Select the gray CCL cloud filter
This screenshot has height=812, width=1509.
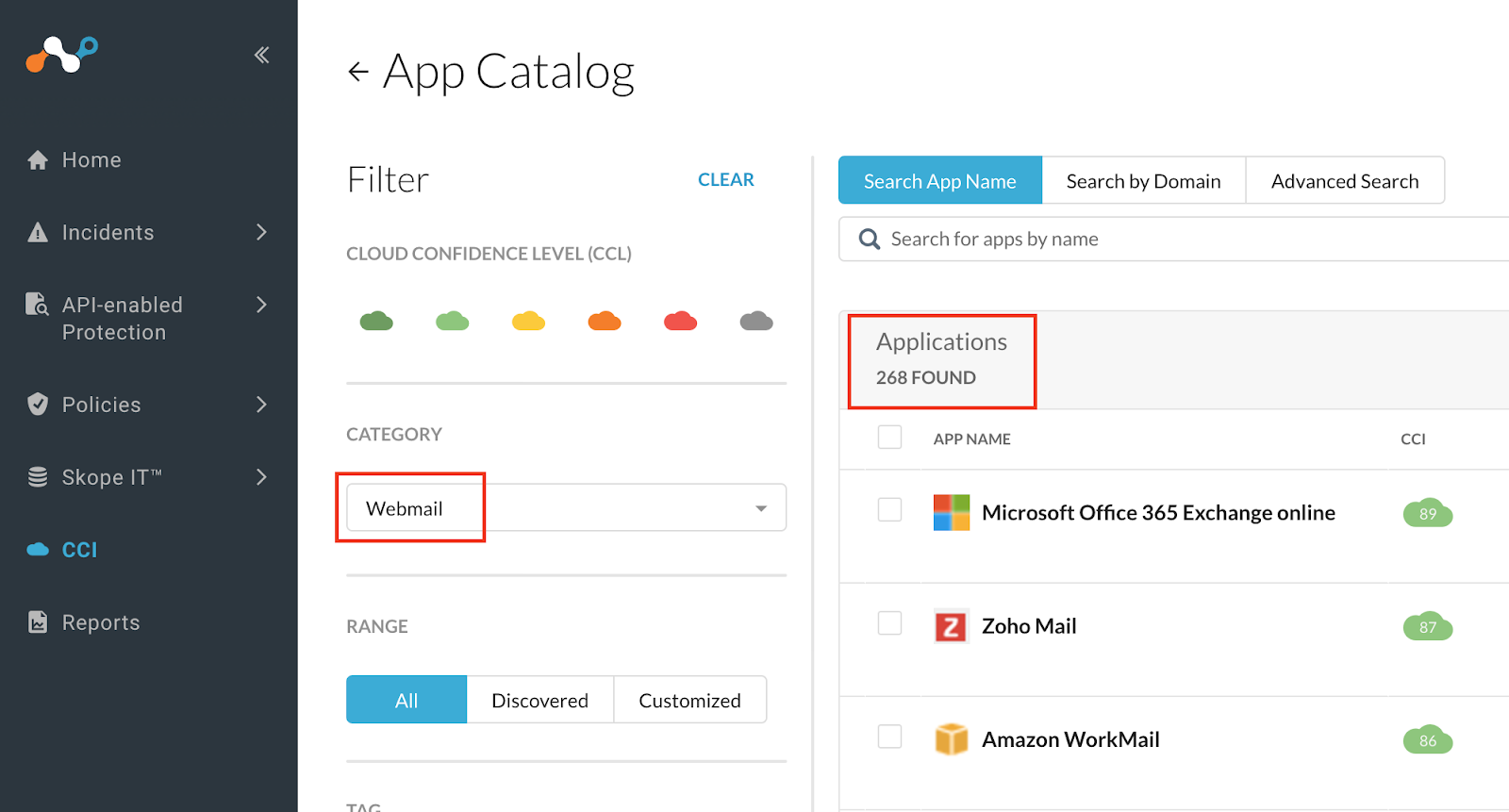(756, 321)
